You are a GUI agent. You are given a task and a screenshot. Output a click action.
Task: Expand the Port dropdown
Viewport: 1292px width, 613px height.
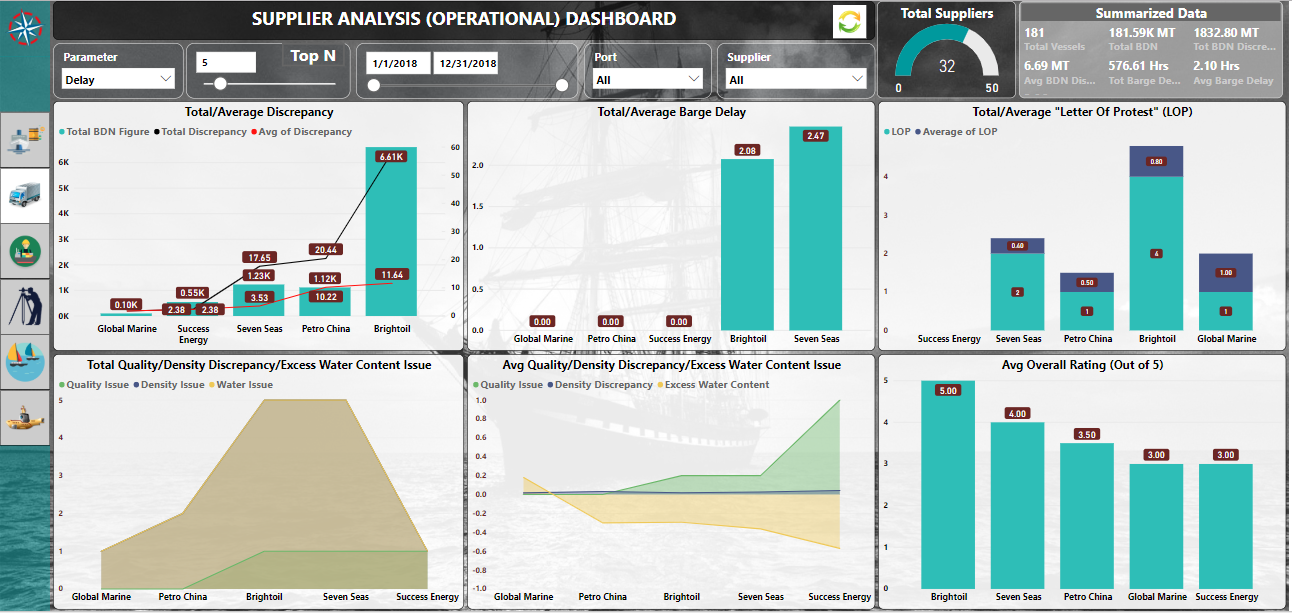[x=649, y=79]
